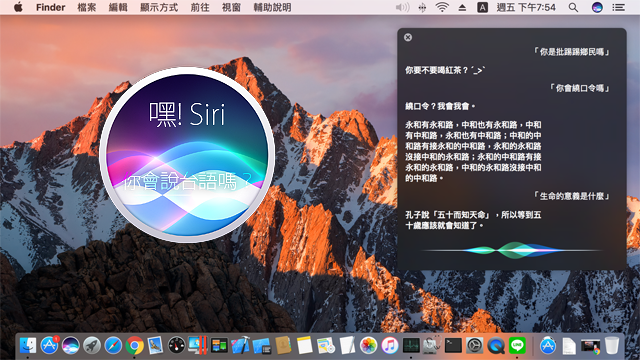This screenshot has width=640, height=360.
Task: Open System Preferences gear in the Dock
Action: point(475,346)
